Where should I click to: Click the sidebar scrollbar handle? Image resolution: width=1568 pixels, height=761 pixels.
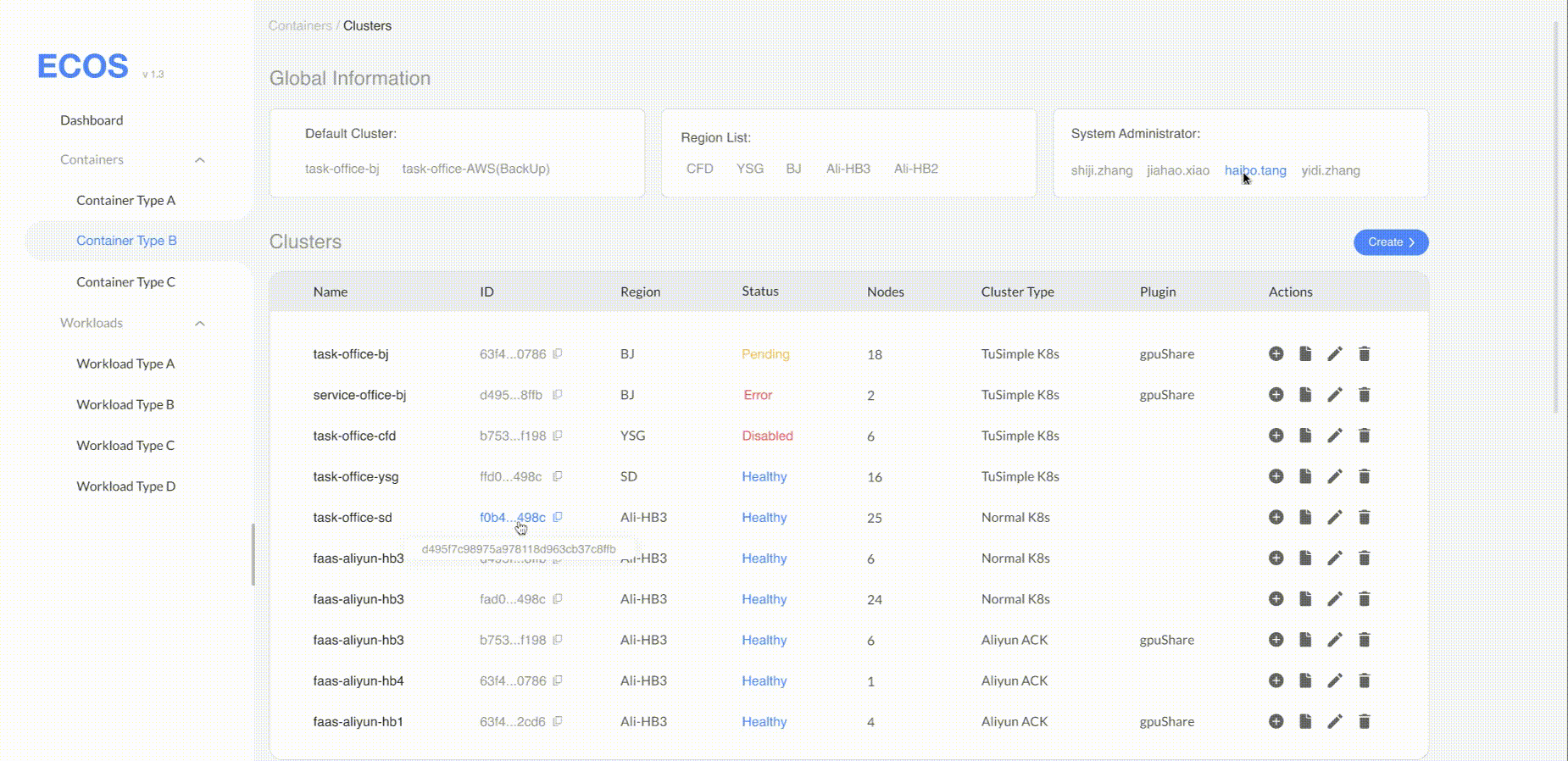pos(253,554)
